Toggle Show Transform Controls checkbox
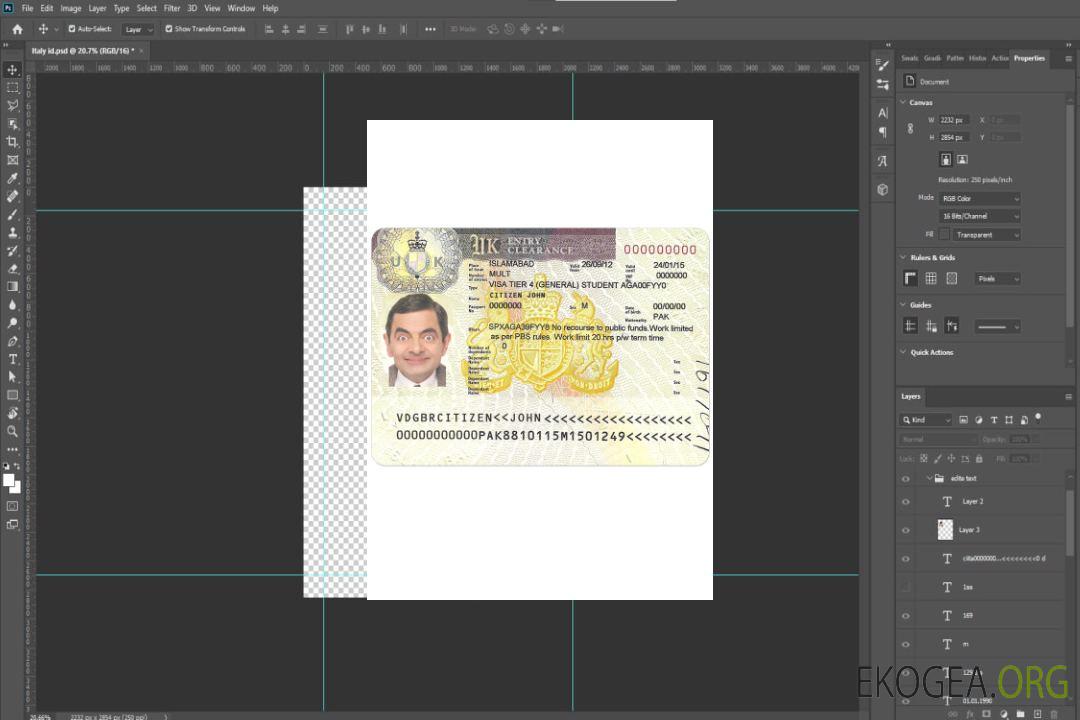The height and width of the screenshot is (720, 1080). (169, 29)
